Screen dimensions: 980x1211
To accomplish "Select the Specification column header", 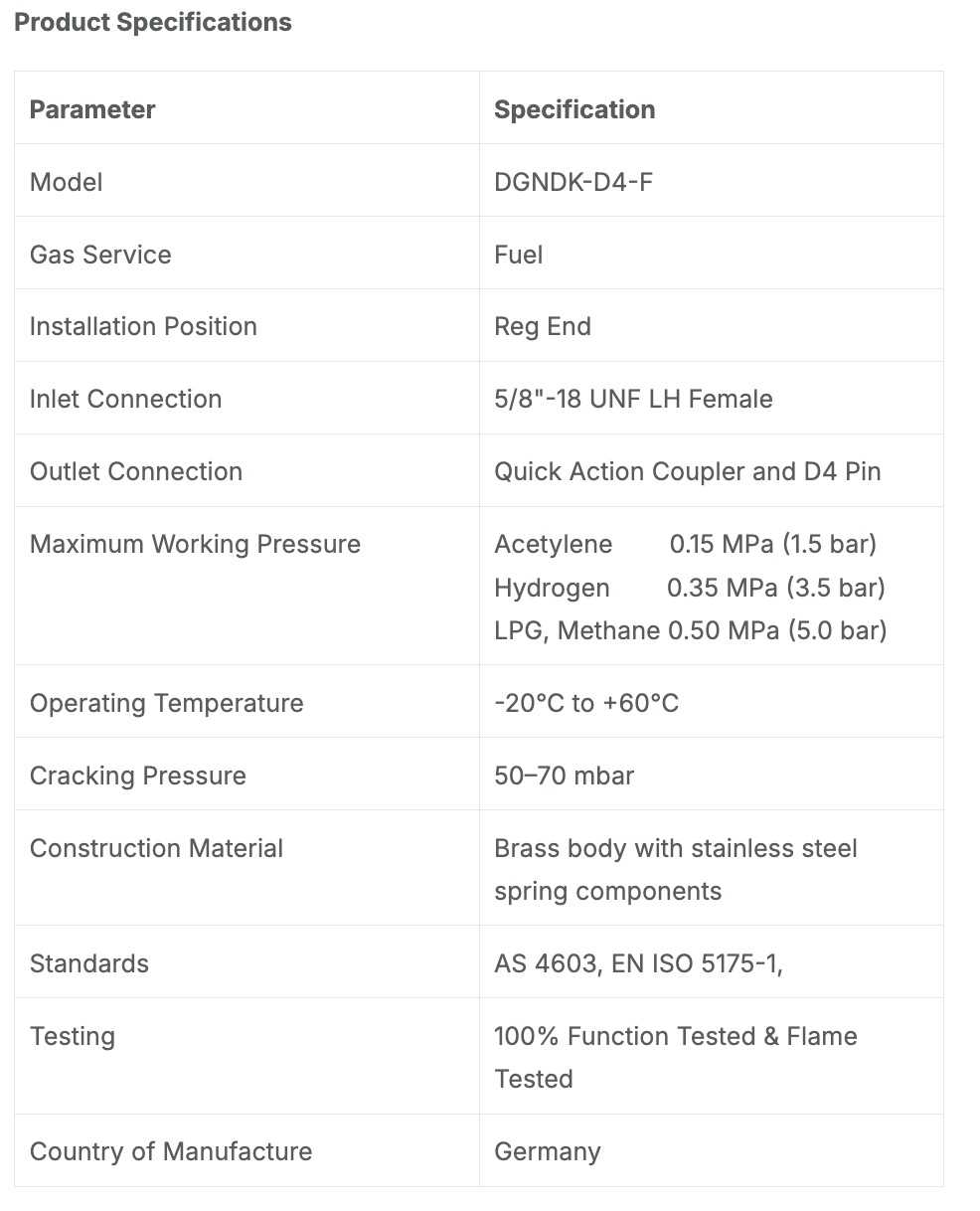I will [574, 109].
